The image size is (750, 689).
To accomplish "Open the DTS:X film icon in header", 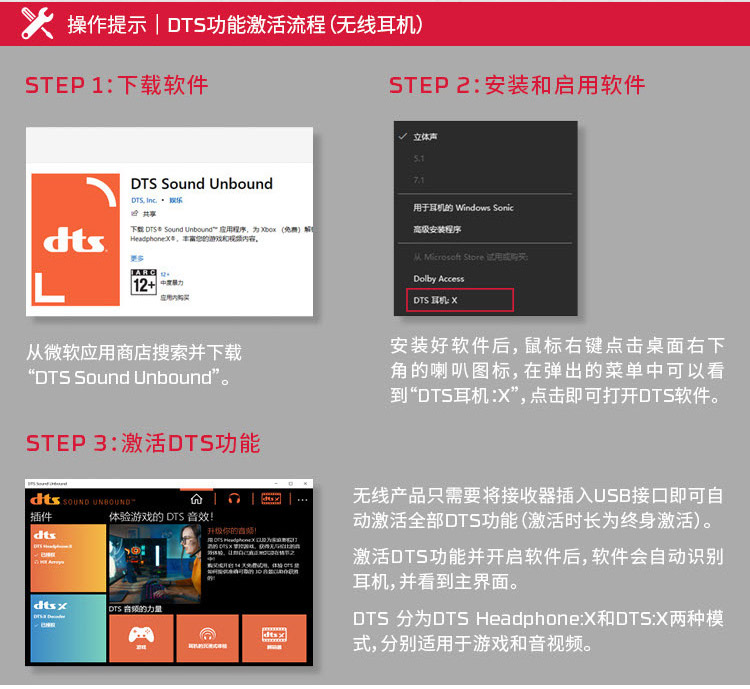I will click(x=271, y=499).
